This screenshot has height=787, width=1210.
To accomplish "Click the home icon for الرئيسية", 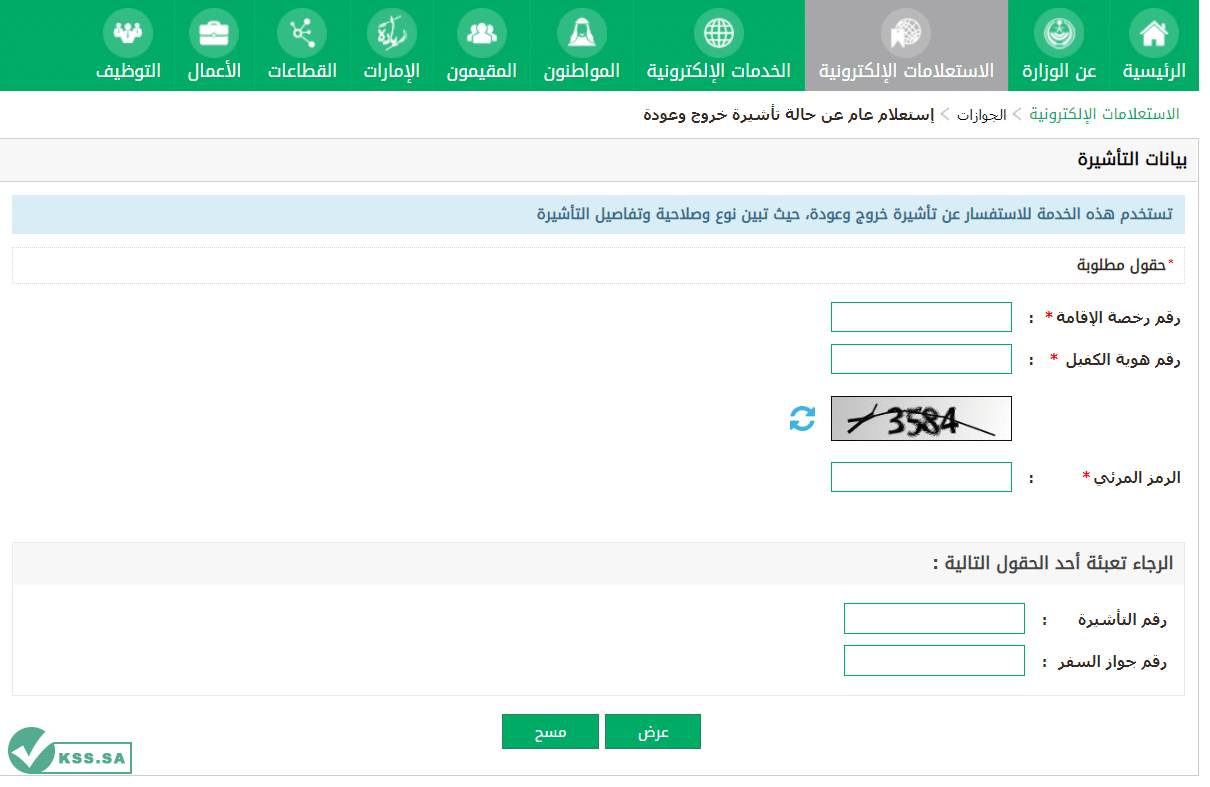I will pos(1153,33).
